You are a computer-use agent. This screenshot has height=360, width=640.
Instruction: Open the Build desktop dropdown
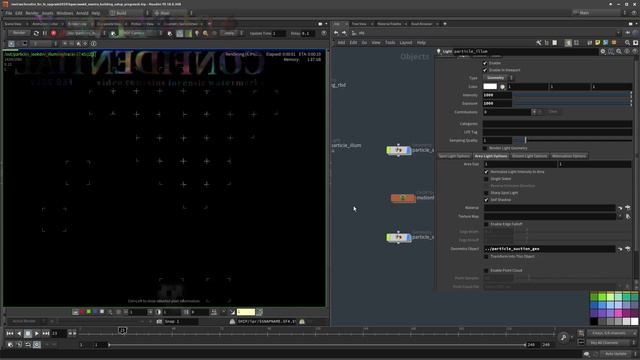(129, 13)
